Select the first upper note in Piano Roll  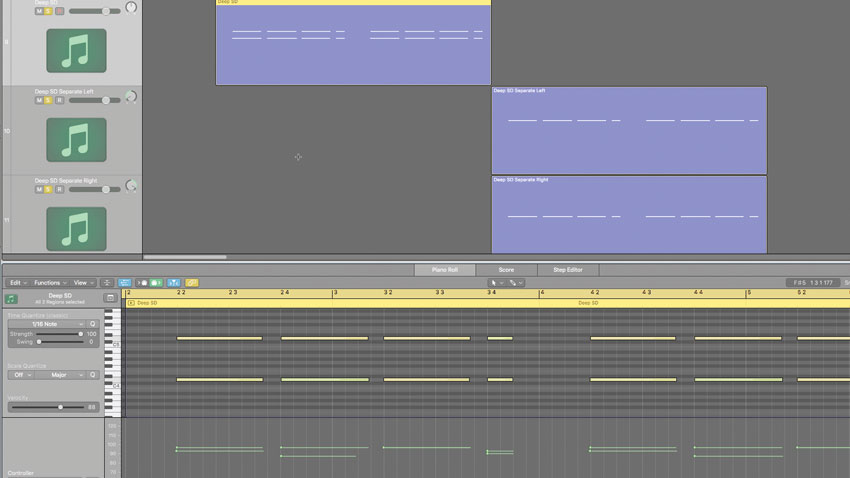coord(220,338)
